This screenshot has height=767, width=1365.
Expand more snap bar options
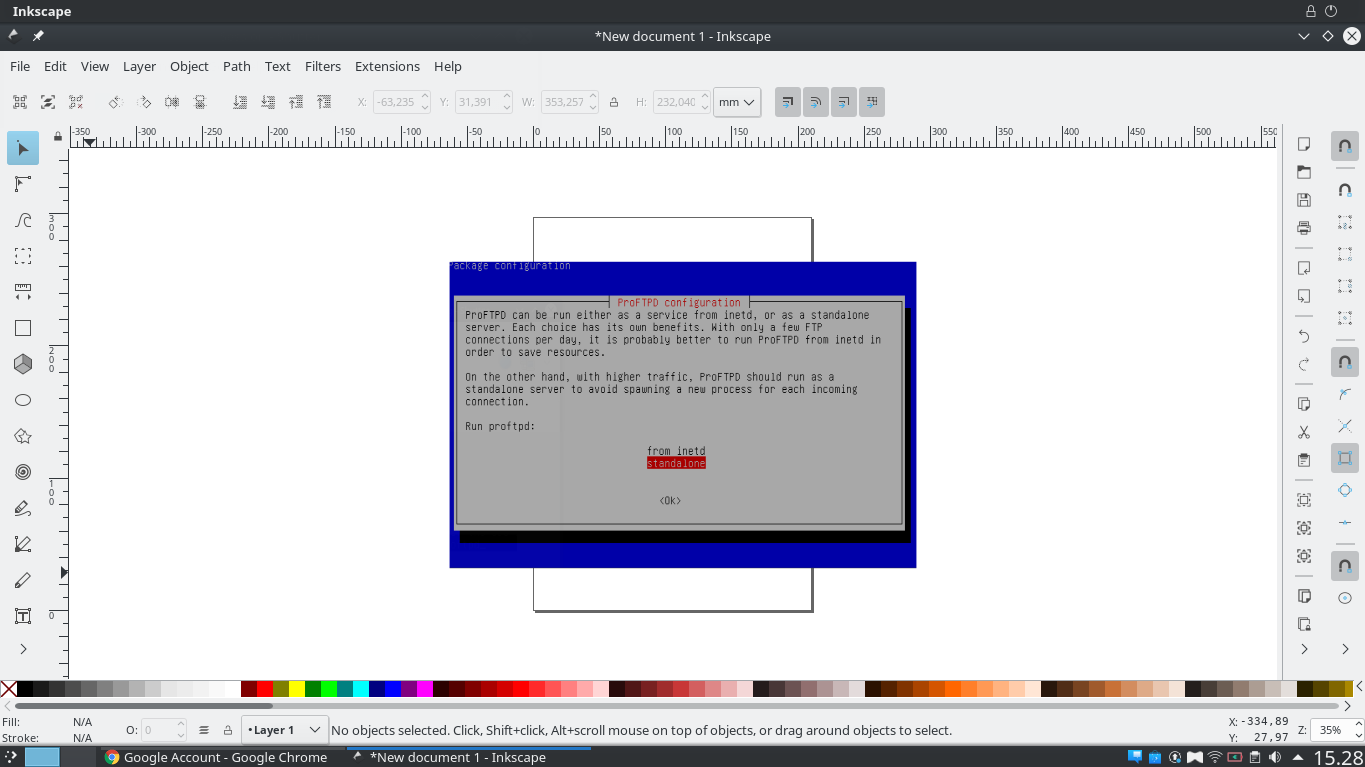coord(1345,649)
